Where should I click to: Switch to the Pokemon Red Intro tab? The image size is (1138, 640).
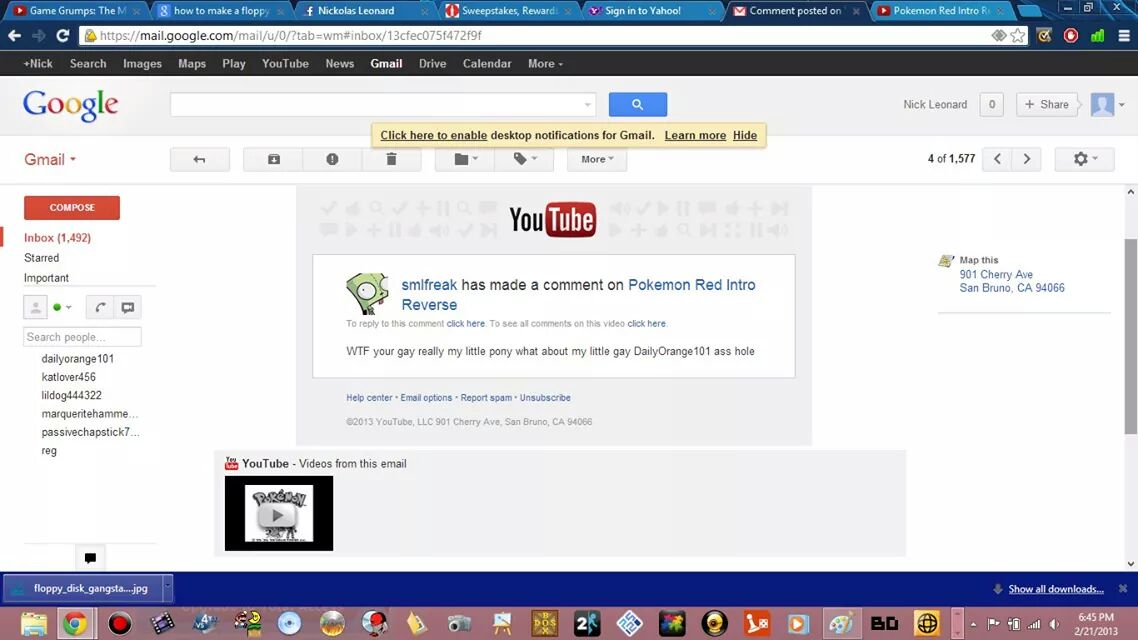coord(941,11)
